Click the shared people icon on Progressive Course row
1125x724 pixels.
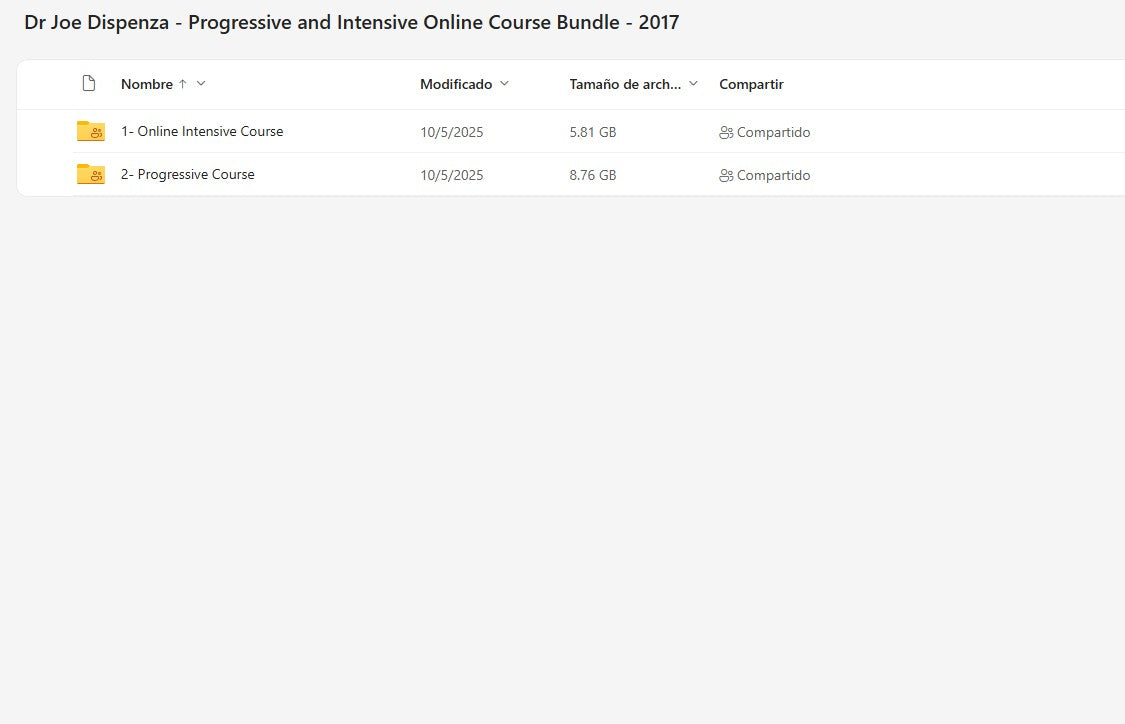pos(726,175)
